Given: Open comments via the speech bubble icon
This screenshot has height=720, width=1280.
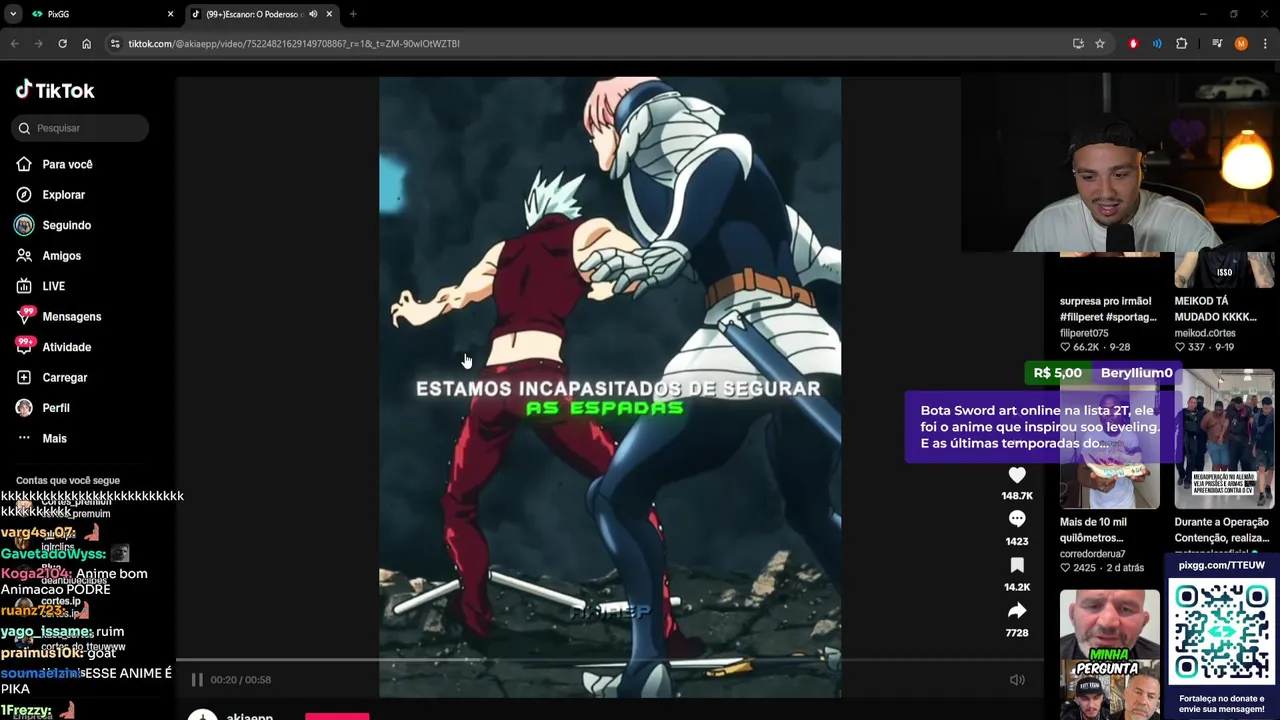Looking at the screenshot, I should coord(1017,519).
